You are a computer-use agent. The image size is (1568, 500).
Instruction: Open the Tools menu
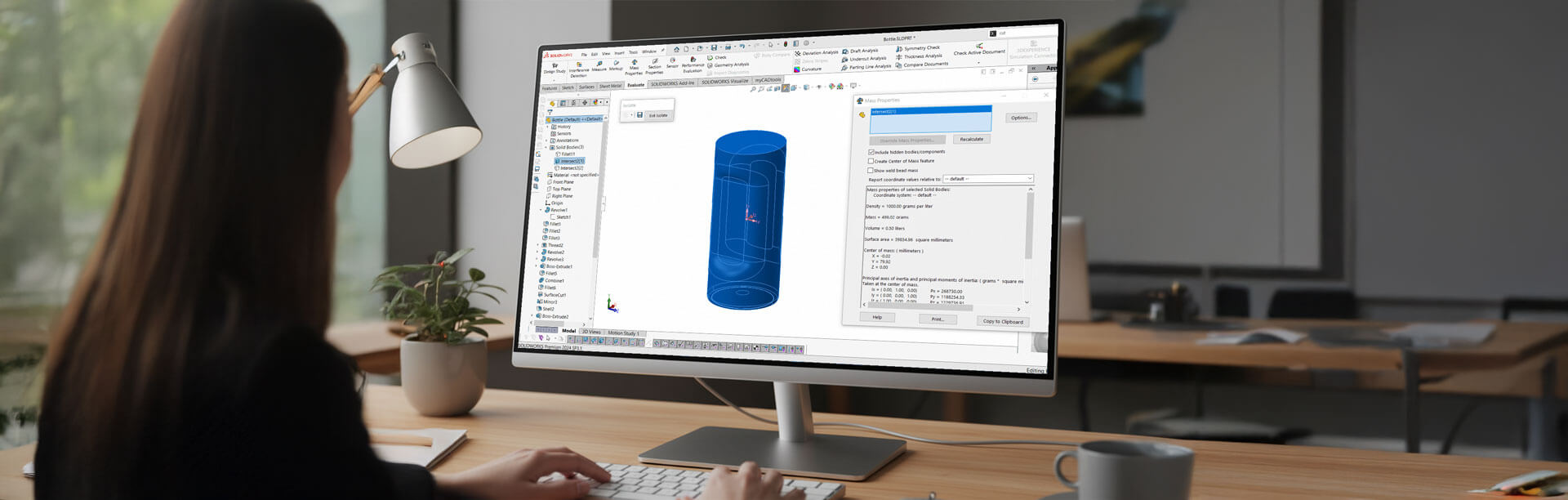pos(633,52)
